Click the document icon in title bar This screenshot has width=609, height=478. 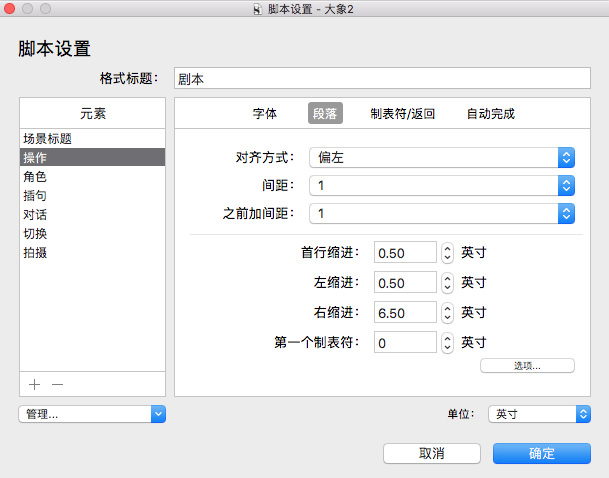257,9
